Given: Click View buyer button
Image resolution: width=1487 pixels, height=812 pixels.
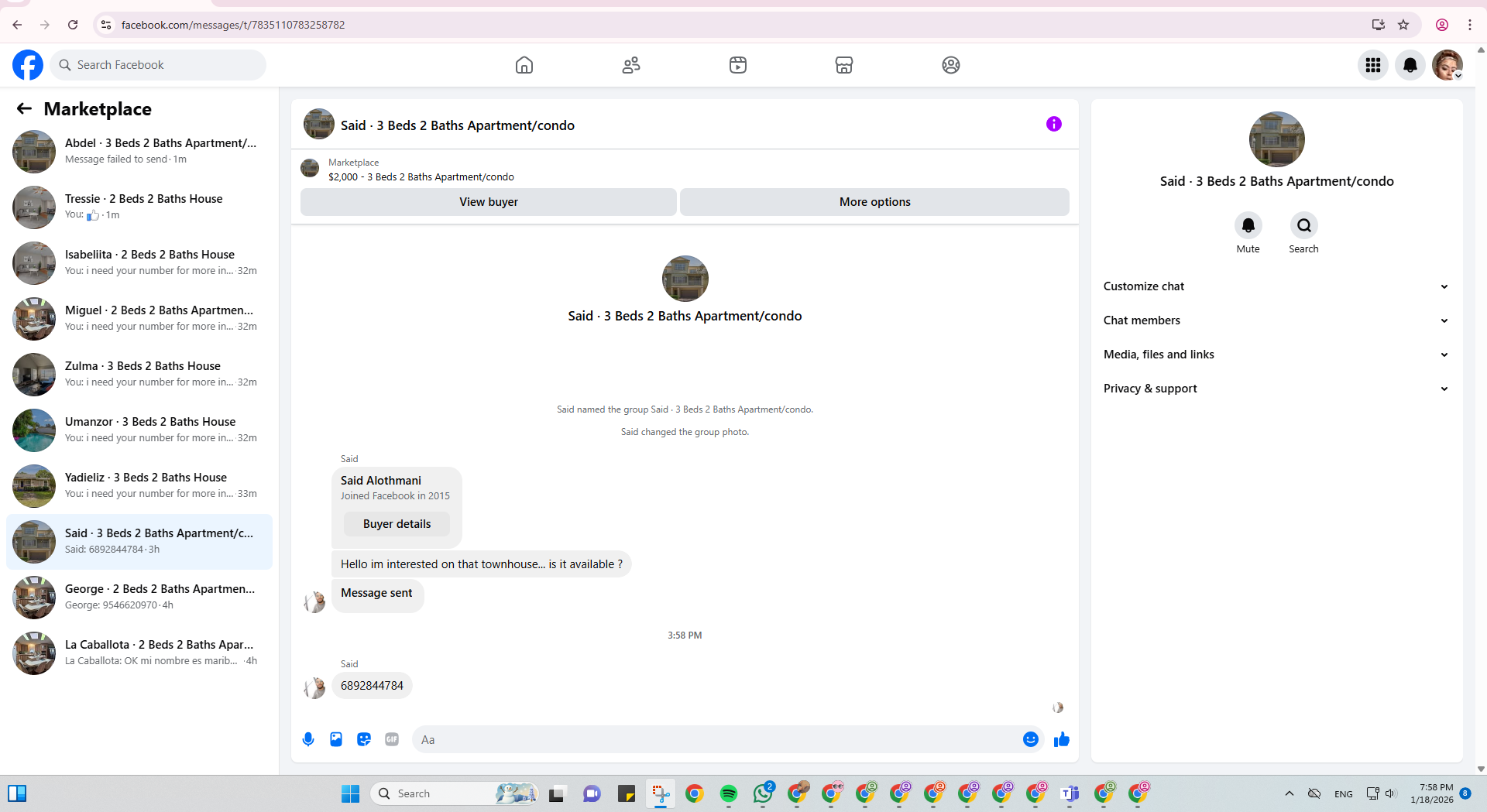Looking at the screenshot, I should click(x=489, y=202).
